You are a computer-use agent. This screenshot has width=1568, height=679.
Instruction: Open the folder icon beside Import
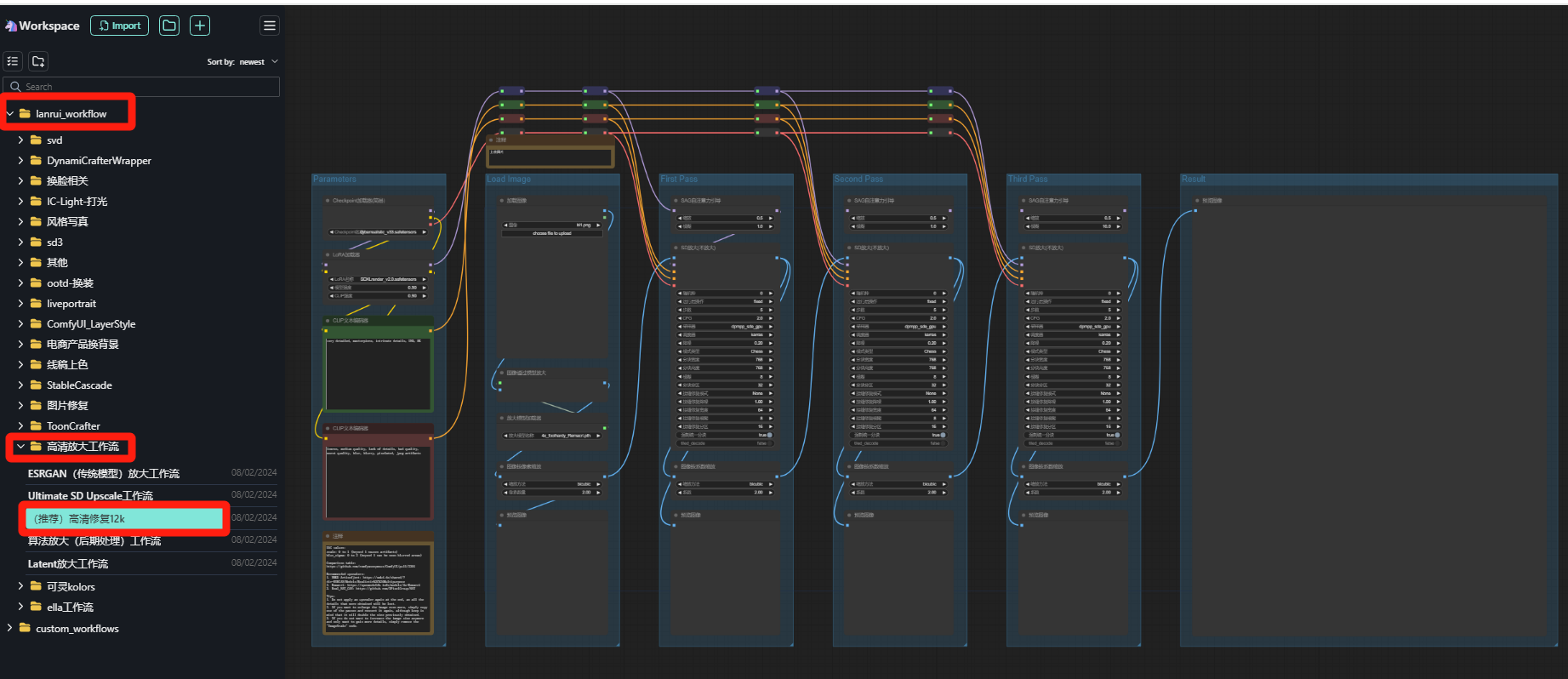tap(169, 26)
